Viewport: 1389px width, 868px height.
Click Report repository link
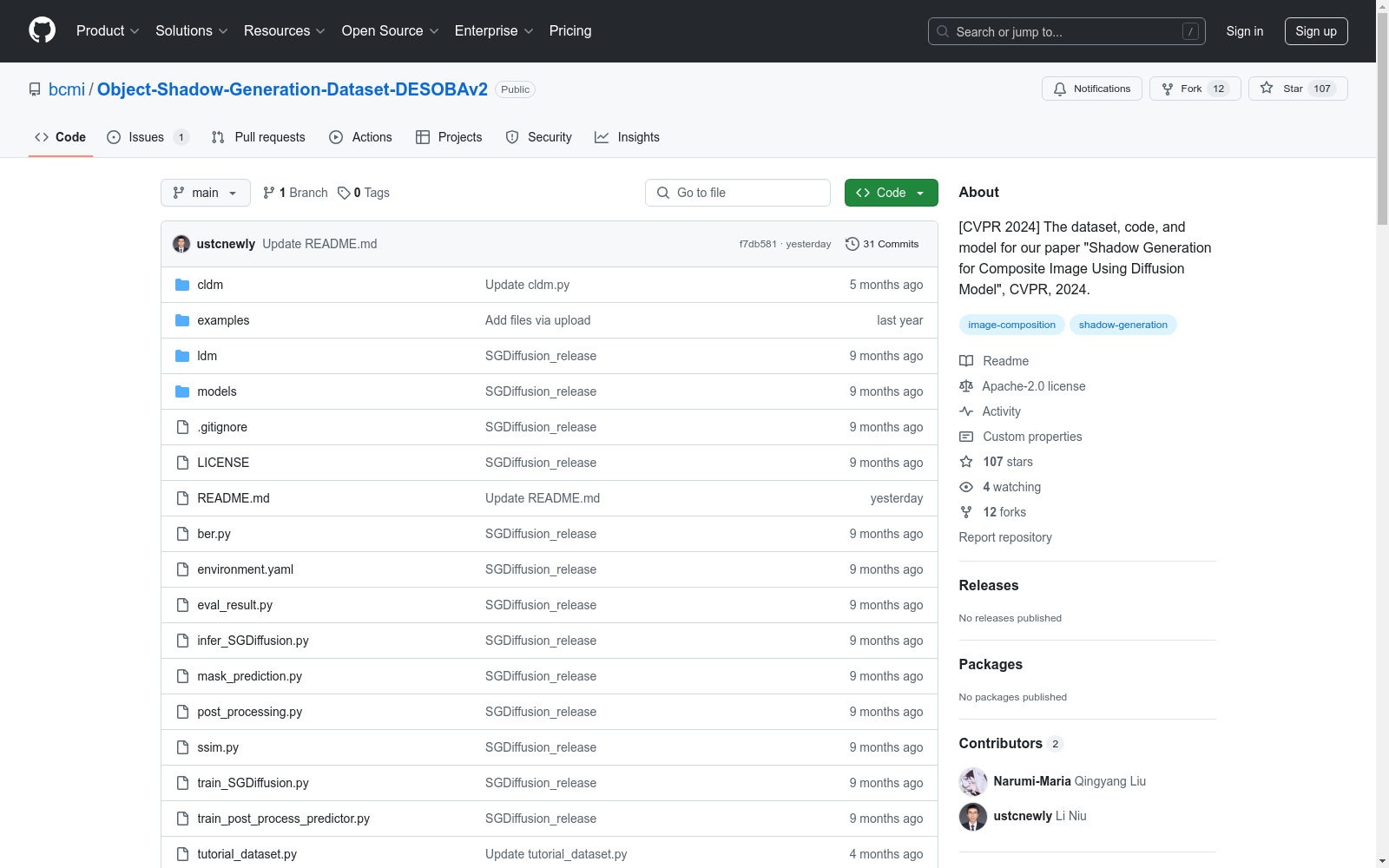pos(1005,537)
